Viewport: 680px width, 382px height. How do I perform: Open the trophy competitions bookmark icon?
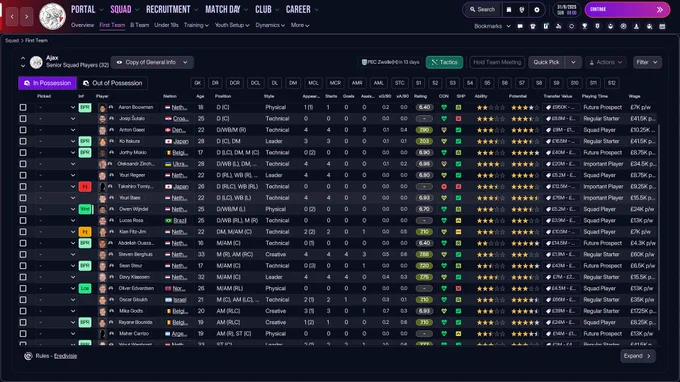pyautogui.click(x=584, y=26)
